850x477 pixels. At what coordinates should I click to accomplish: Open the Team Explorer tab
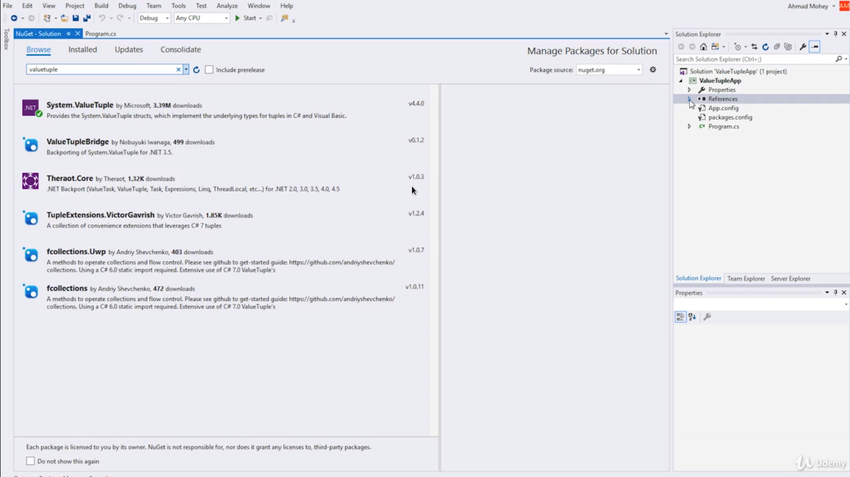[x=746, y=279]
